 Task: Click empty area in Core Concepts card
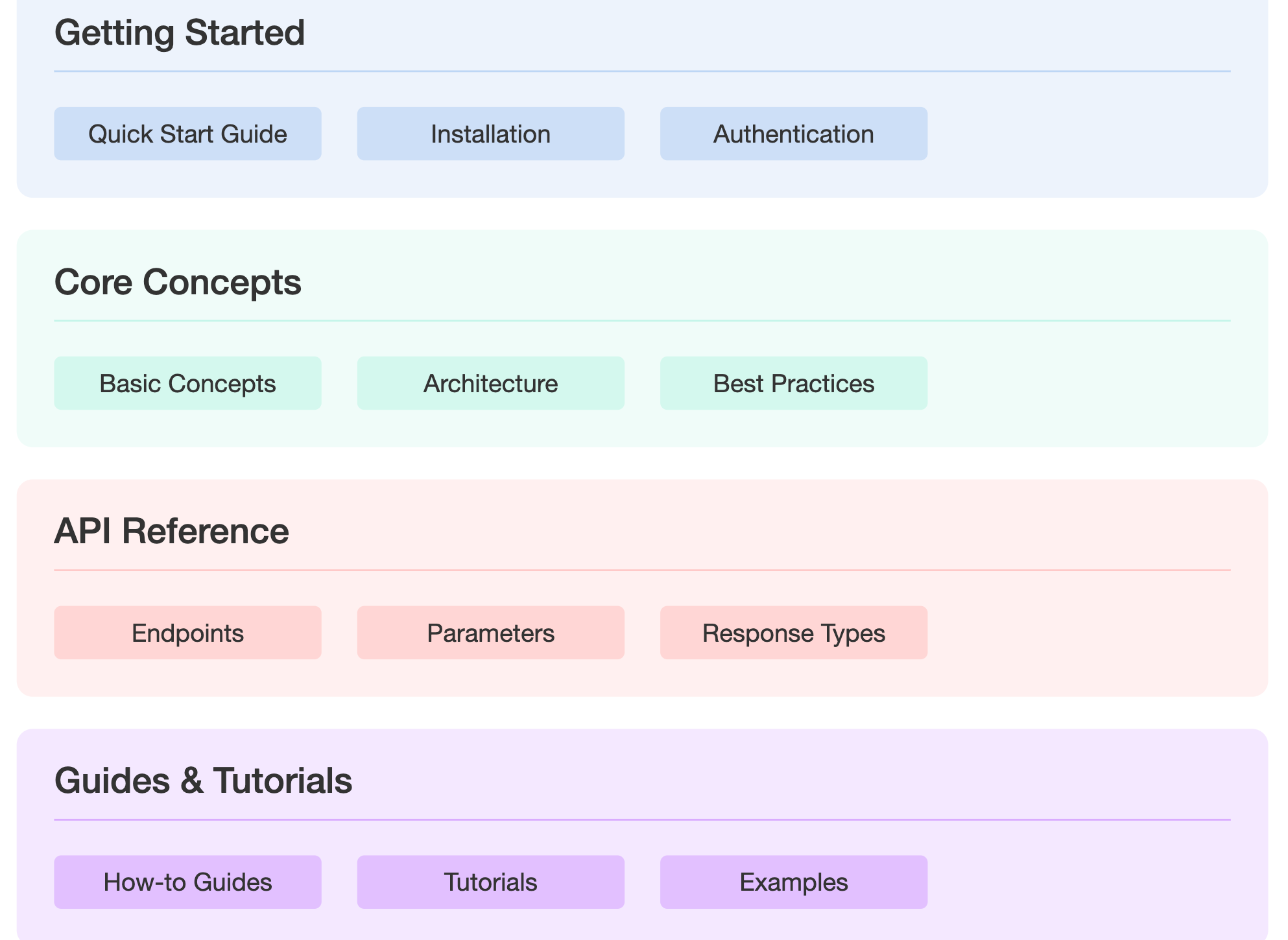pos(1096,383)
